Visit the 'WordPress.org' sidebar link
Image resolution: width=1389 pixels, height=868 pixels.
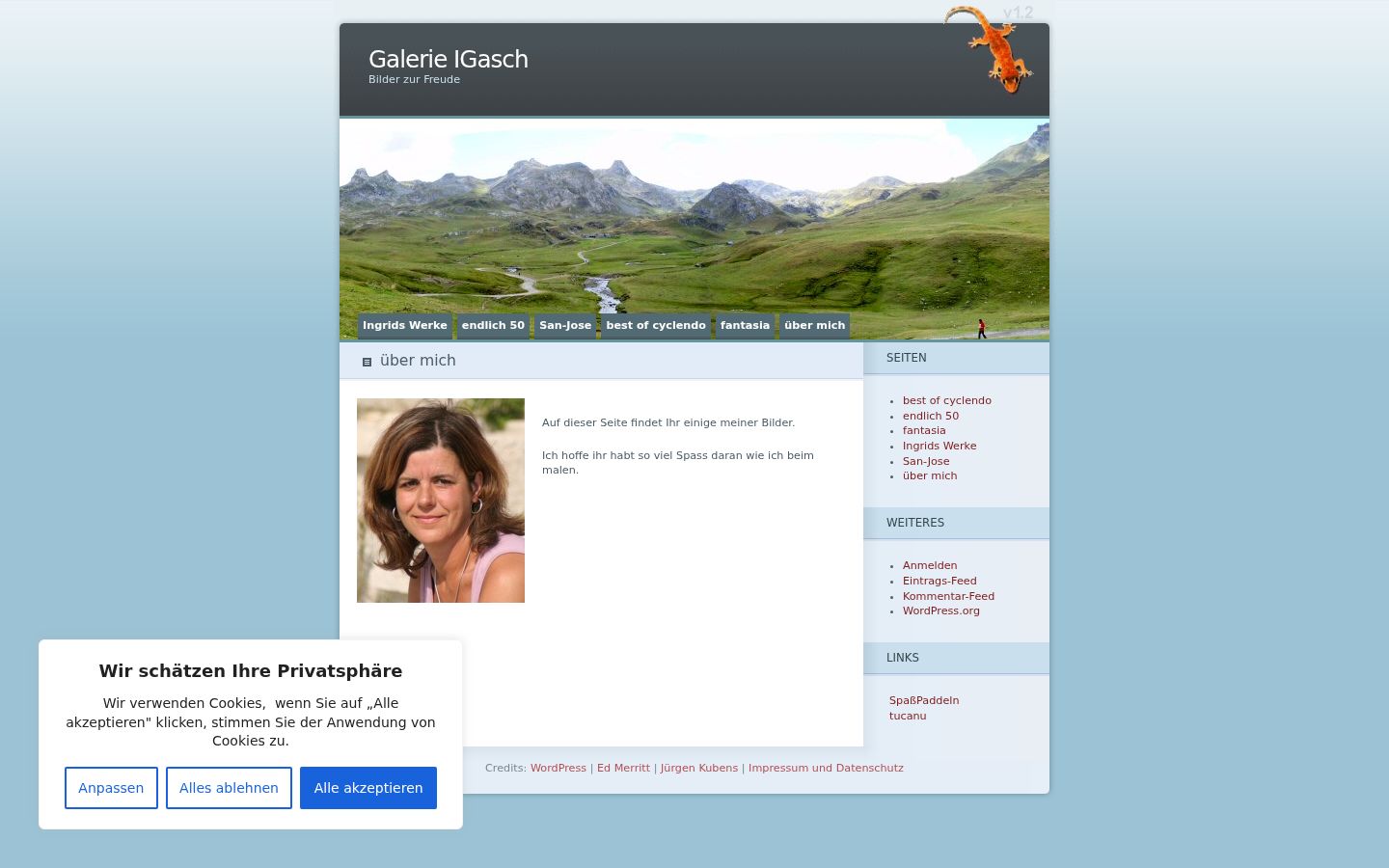click(941, 610)
